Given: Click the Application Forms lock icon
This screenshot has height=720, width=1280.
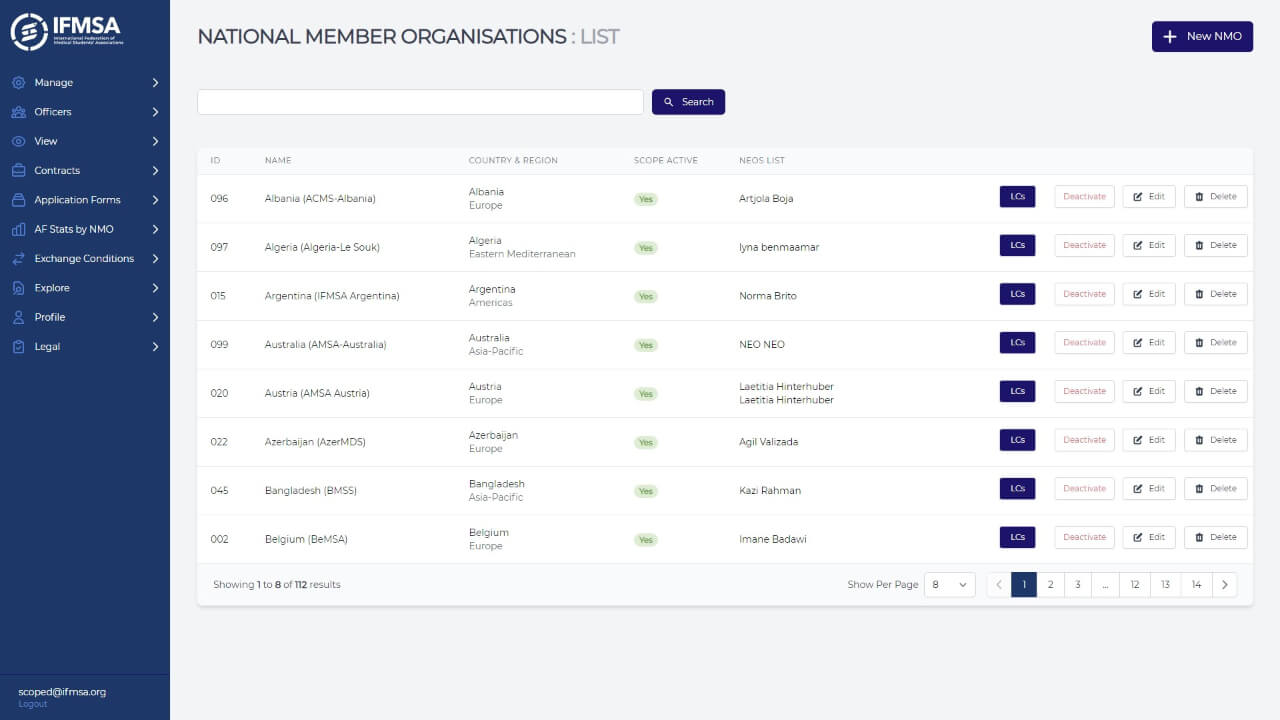Looking at the screenshot, I should click(x=18, y=200).
